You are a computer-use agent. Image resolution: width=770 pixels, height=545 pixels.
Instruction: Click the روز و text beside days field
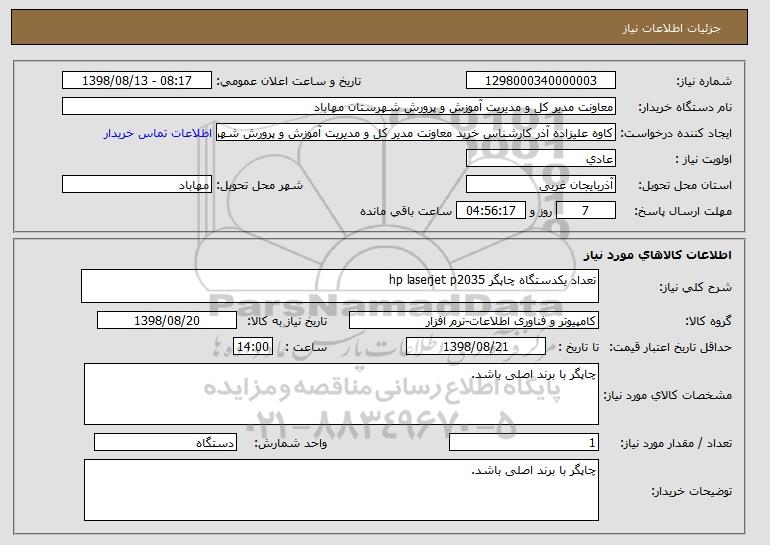pyautogui.click(x=541, y=212)
